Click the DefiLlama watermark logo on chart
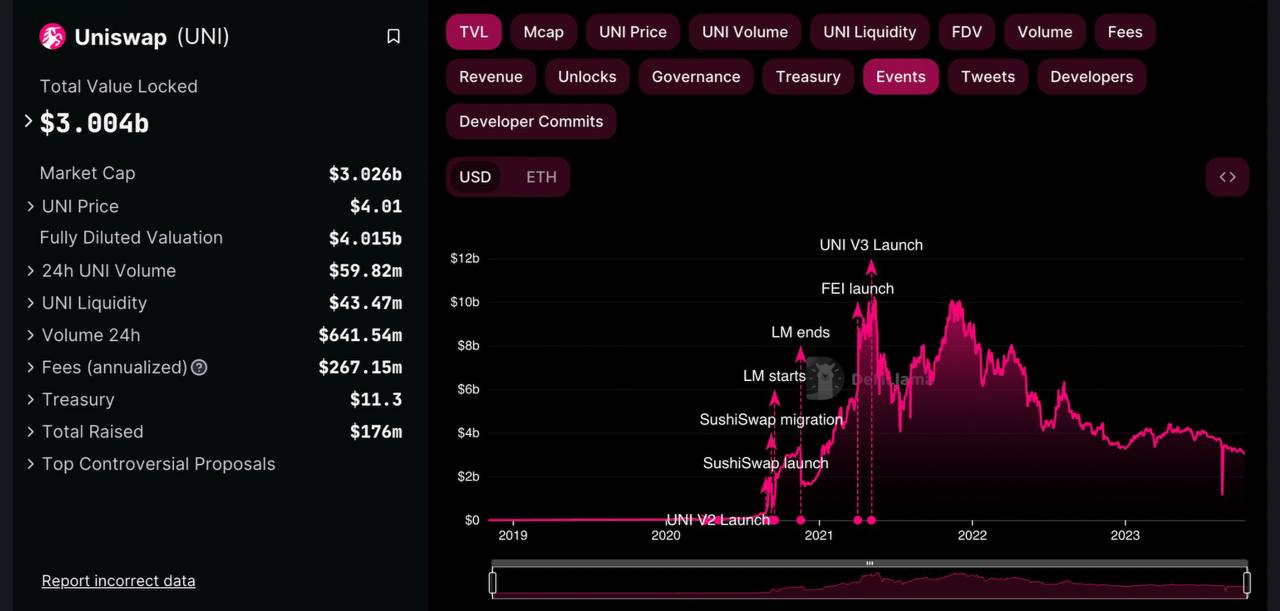Viewport: 1280px width, 611px height. [x=823, y=378]
